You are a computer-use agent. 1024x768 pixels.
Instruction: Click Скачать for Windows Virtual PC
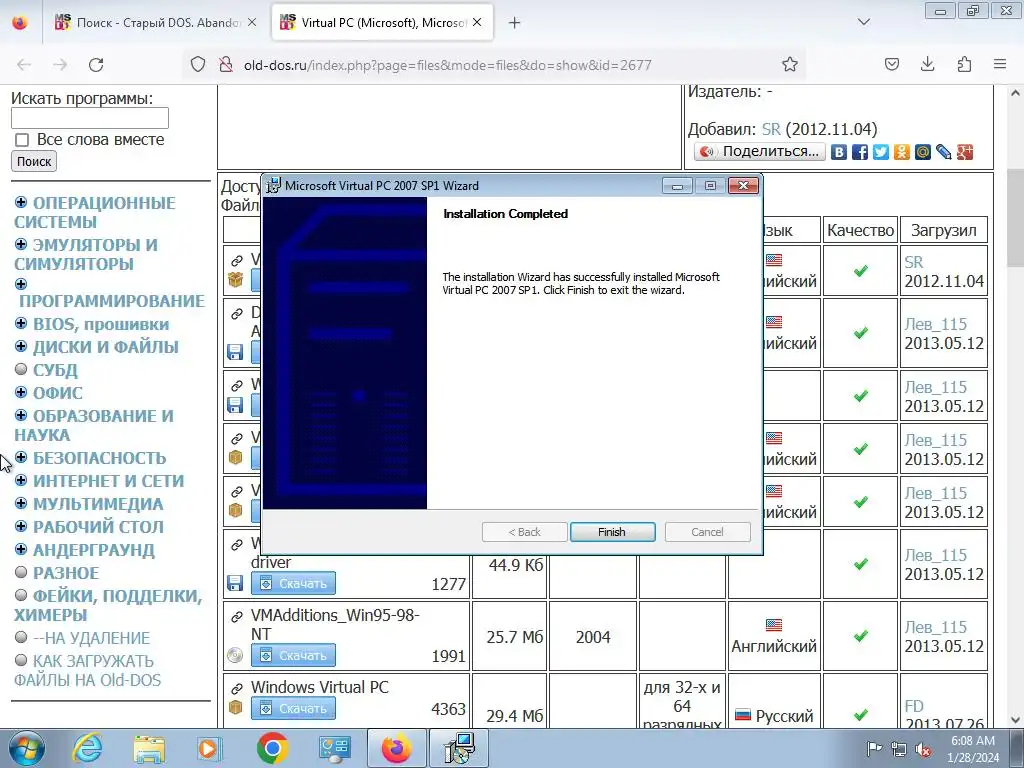(x=293, y=708)
